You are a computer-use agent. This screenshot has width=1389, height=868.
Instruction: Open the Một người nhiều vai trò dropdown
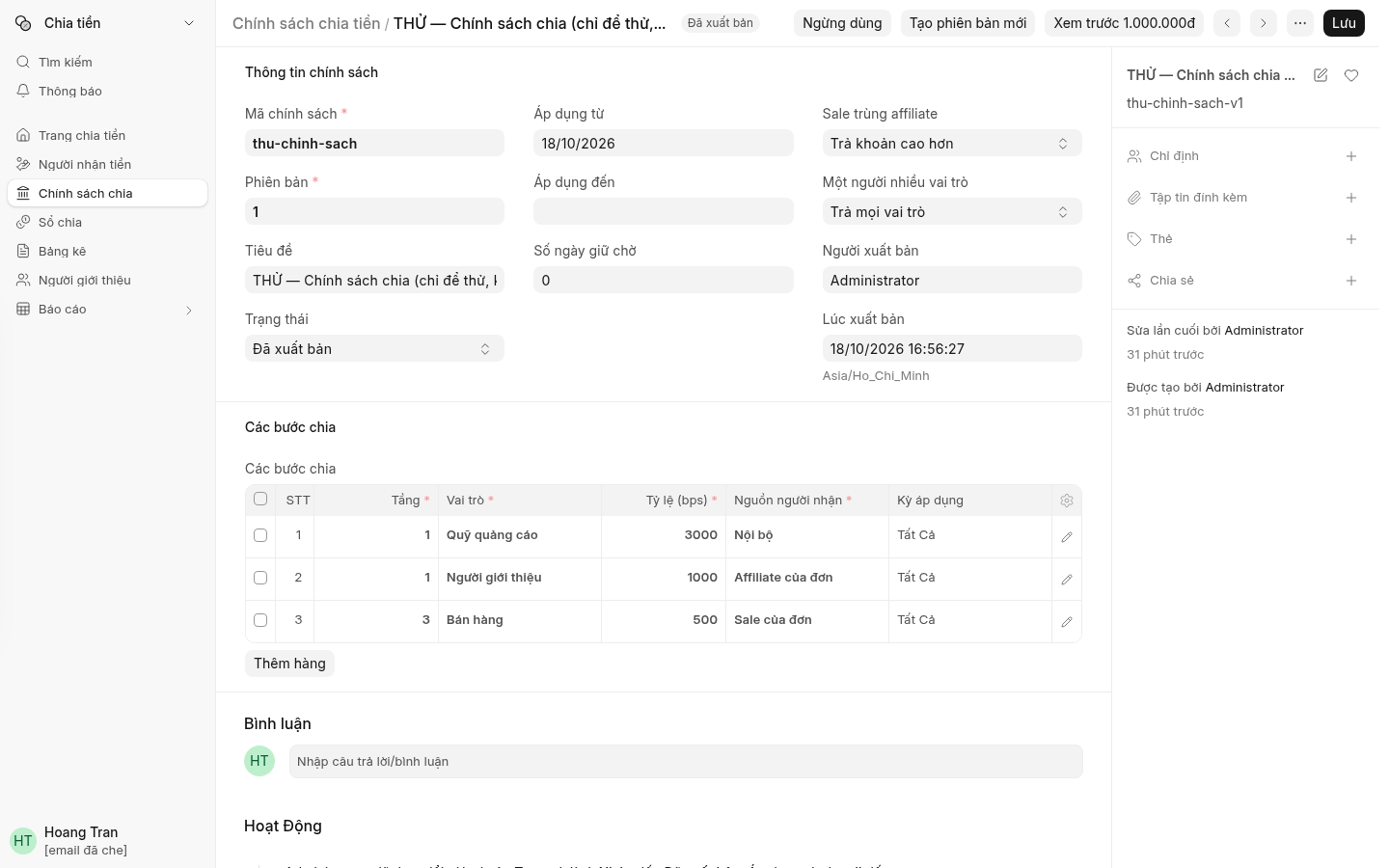952,212
